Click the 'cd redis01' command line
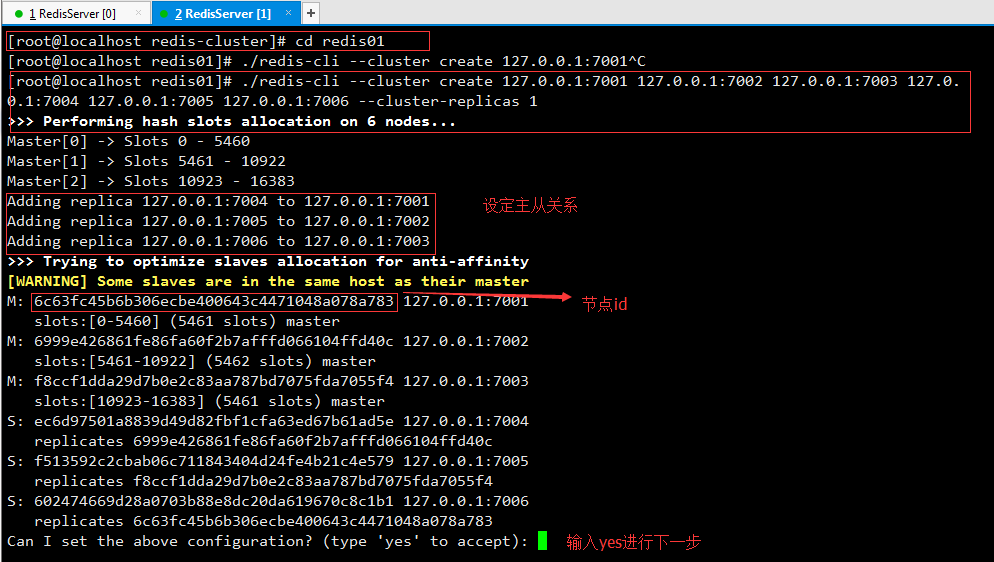 point(196,41)
